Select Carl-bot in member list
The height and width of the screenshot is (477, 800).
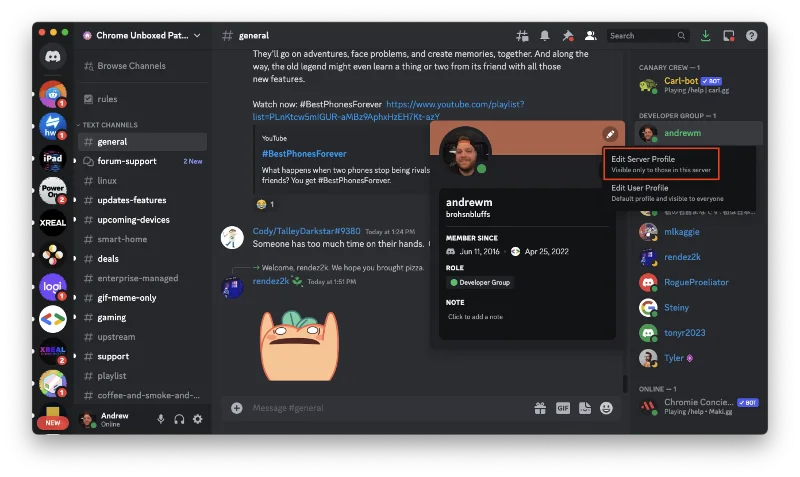698,85
